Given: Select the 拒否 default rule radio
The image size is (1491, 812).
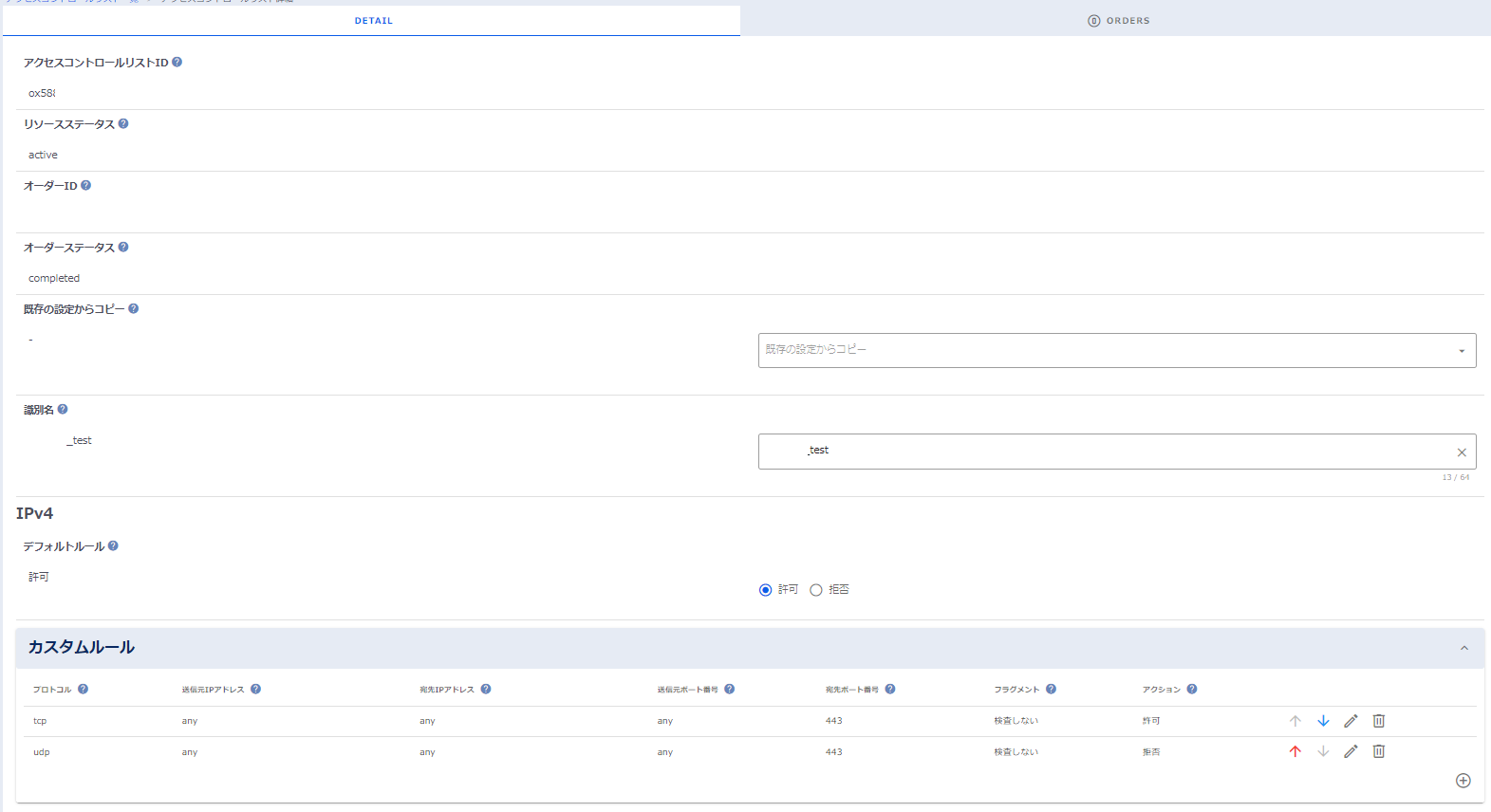Looking at the screenshot, I should pos(816,590).
